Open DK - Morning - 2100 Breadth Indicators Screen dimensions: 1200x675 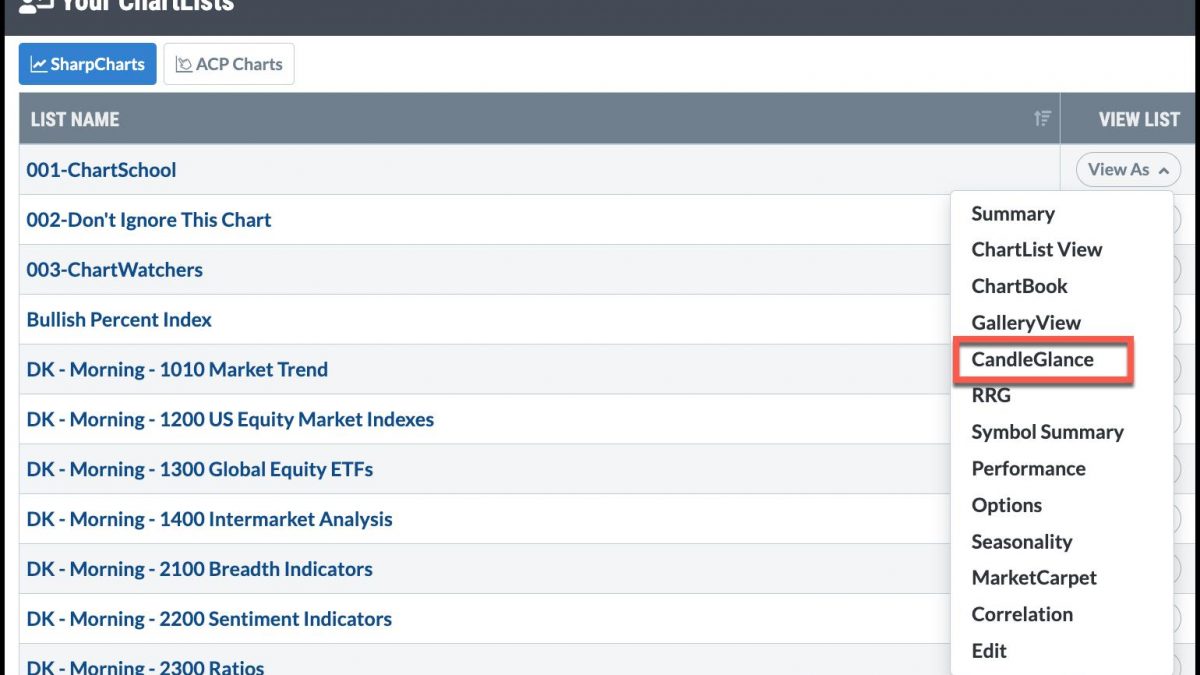[x=199, y=570]
